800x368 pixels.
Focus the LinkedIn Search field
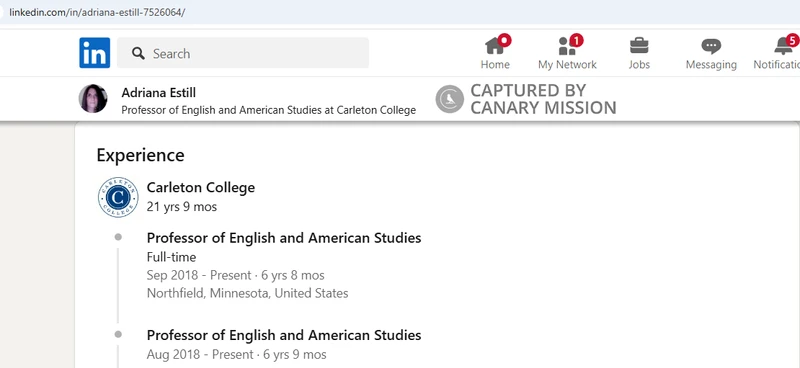(x=243, y=53)
